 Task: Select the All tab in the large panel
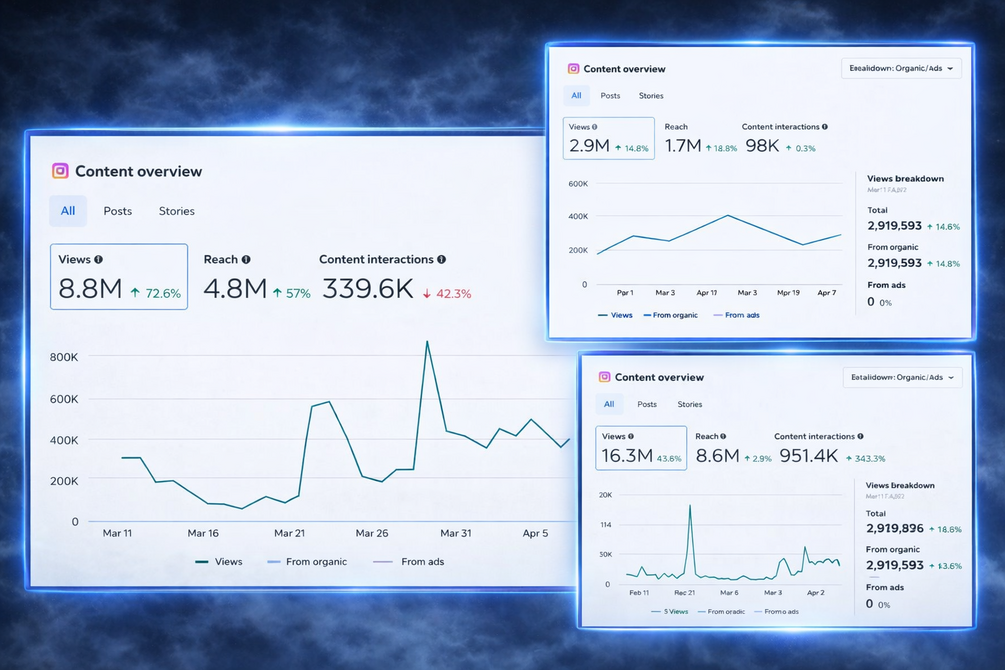pos(68,211)
